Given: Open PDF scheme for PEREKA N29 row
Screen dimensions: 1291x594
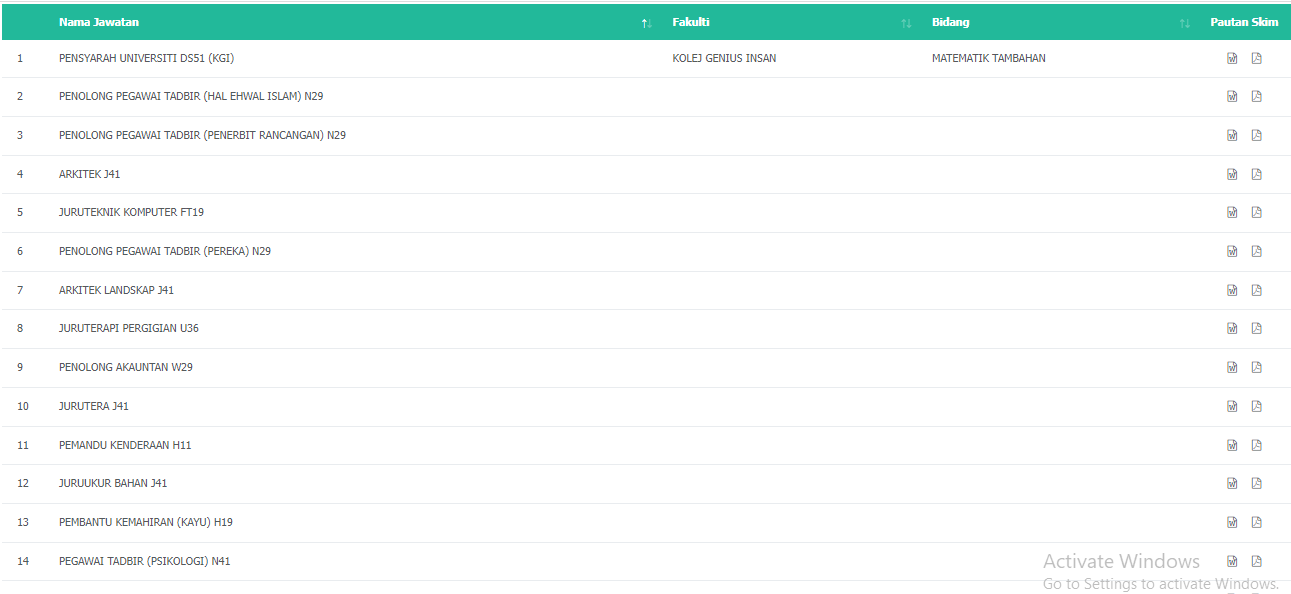Looking at the screenshot, I should tap(1257, 251).
